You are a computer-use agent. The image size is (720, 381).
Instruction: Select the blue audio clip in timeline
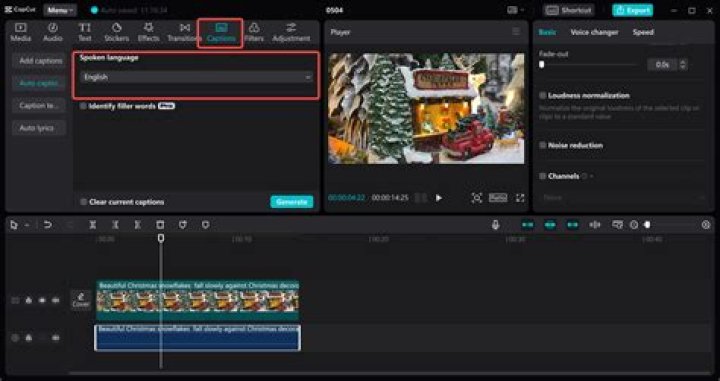tap(197, 338)
